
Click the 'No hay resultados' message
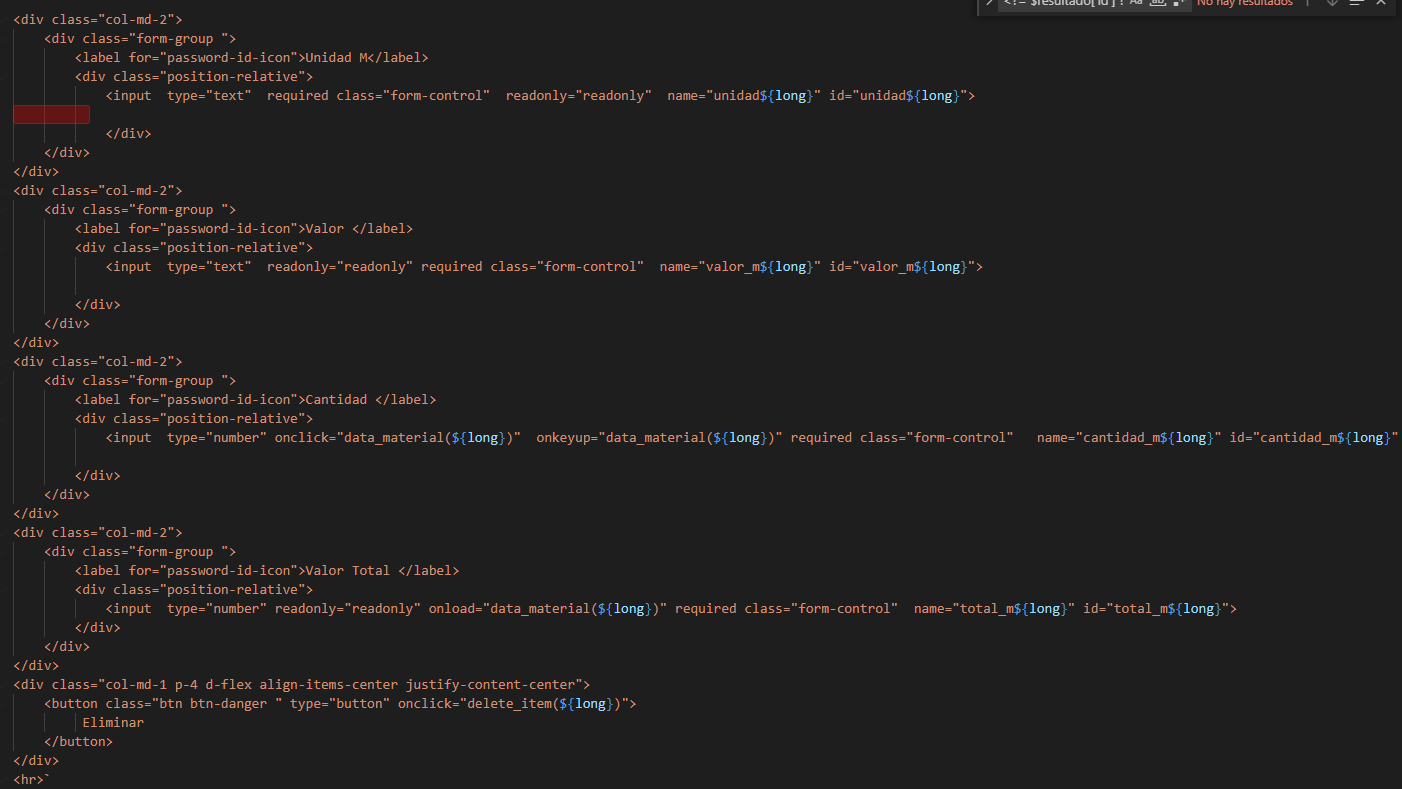pos(1245,3)
